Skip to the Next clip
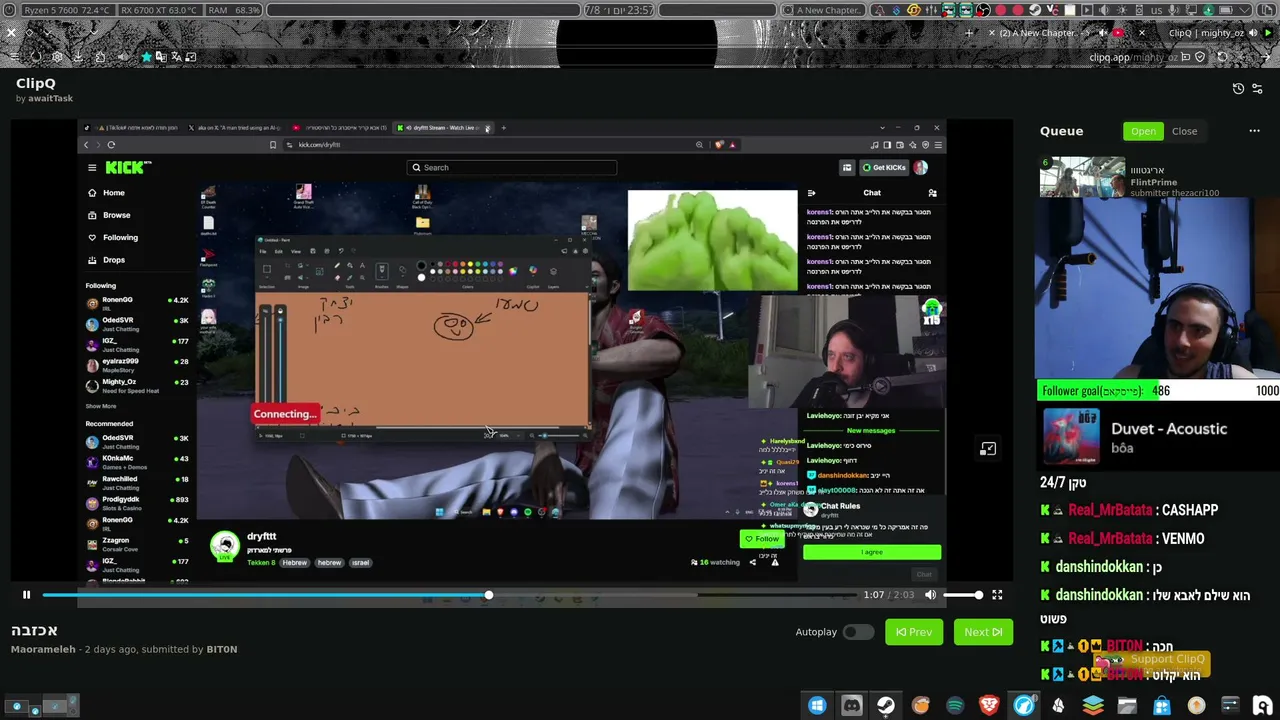Image resolution: width=1280 pixels, height=720 pixels. point(983,632)
